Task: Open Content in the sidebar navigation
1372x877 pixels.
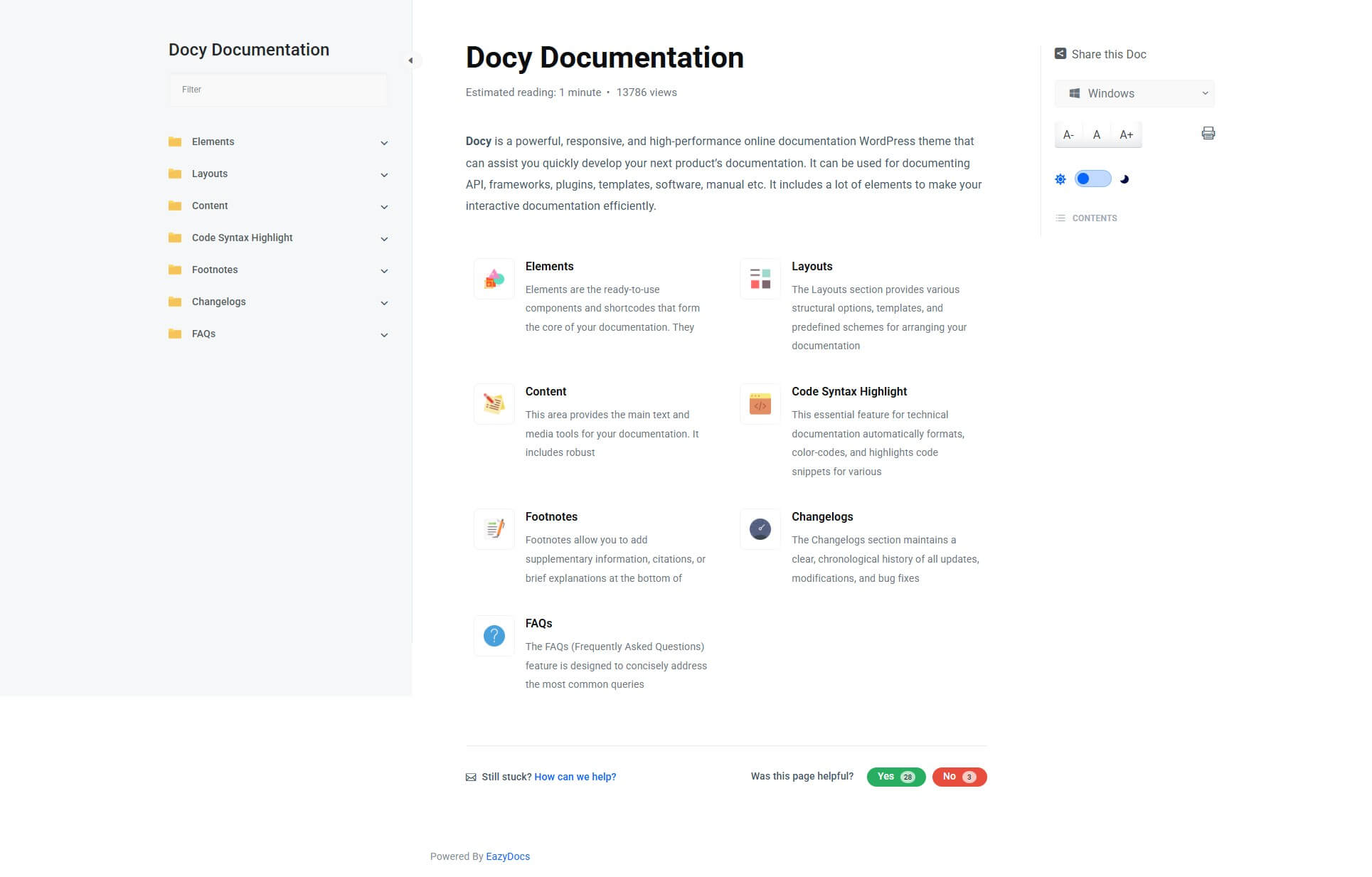Action: pyautogui.click(x=210, y=206)
